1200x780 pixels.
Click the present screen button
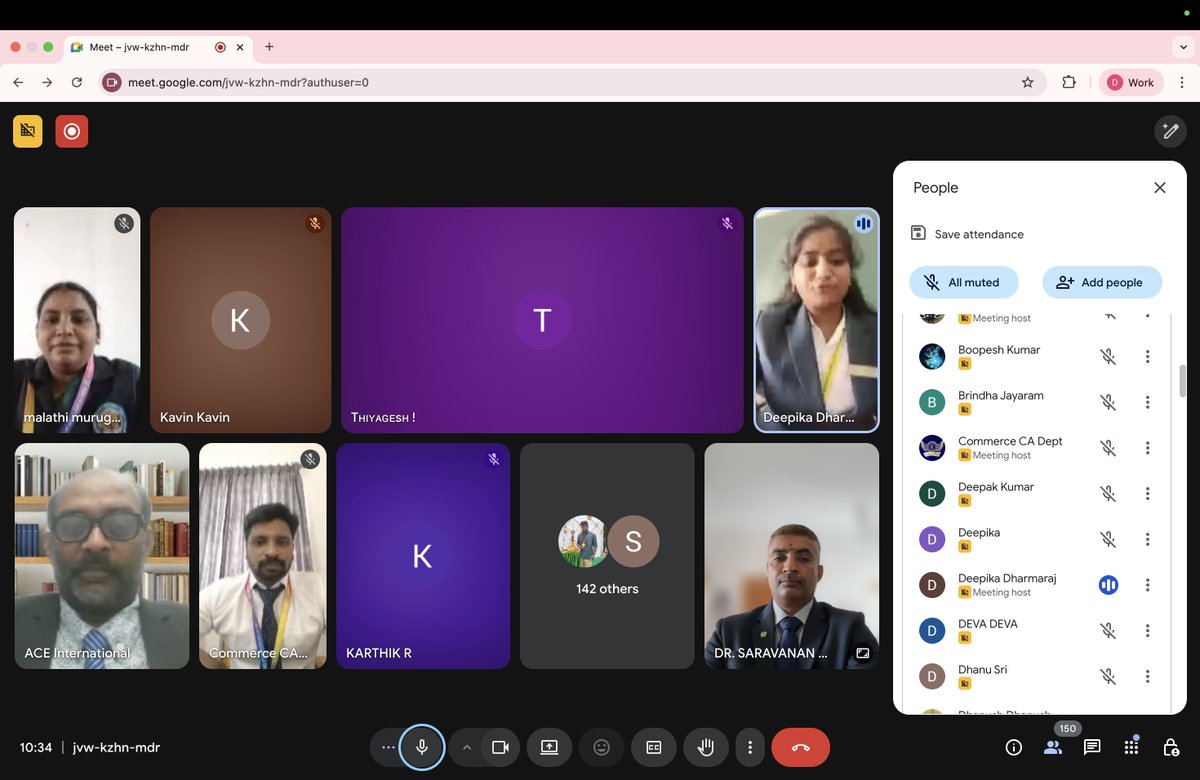pos(549,747)
